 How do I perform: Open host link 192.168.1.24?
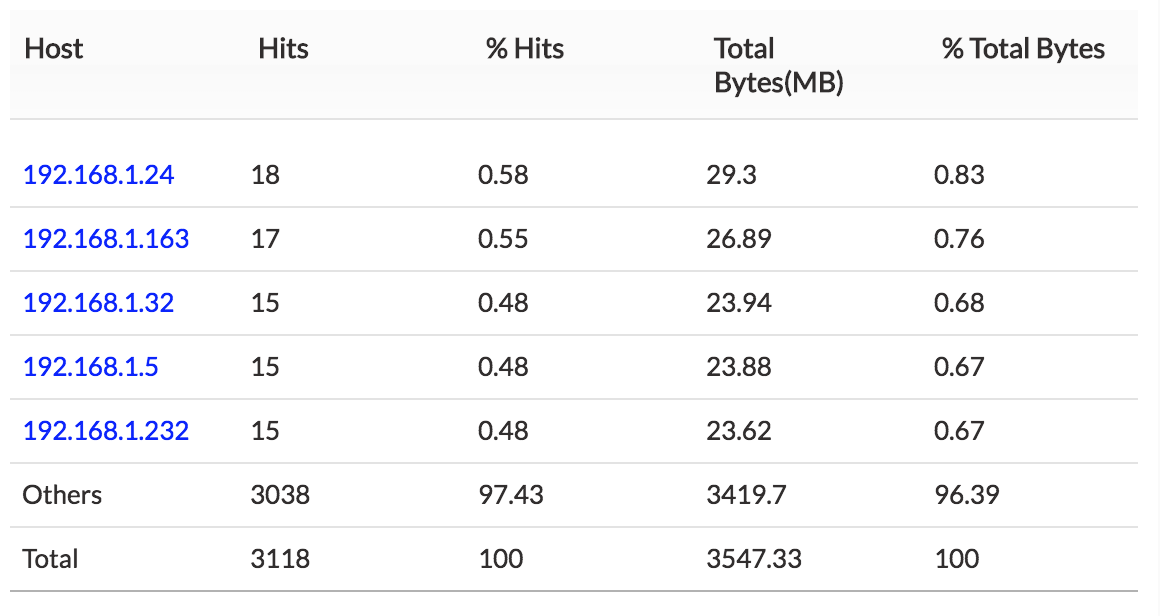pos(98,175)
